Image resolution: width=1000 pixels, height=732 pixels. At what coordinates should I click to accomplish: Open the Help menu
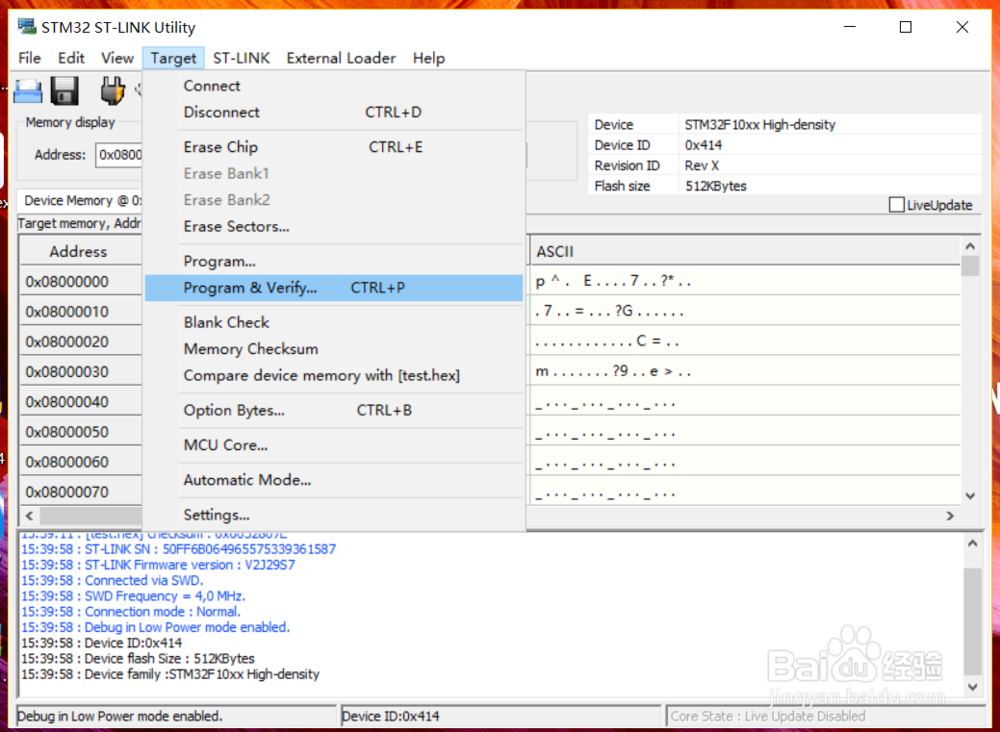(429, 58)
